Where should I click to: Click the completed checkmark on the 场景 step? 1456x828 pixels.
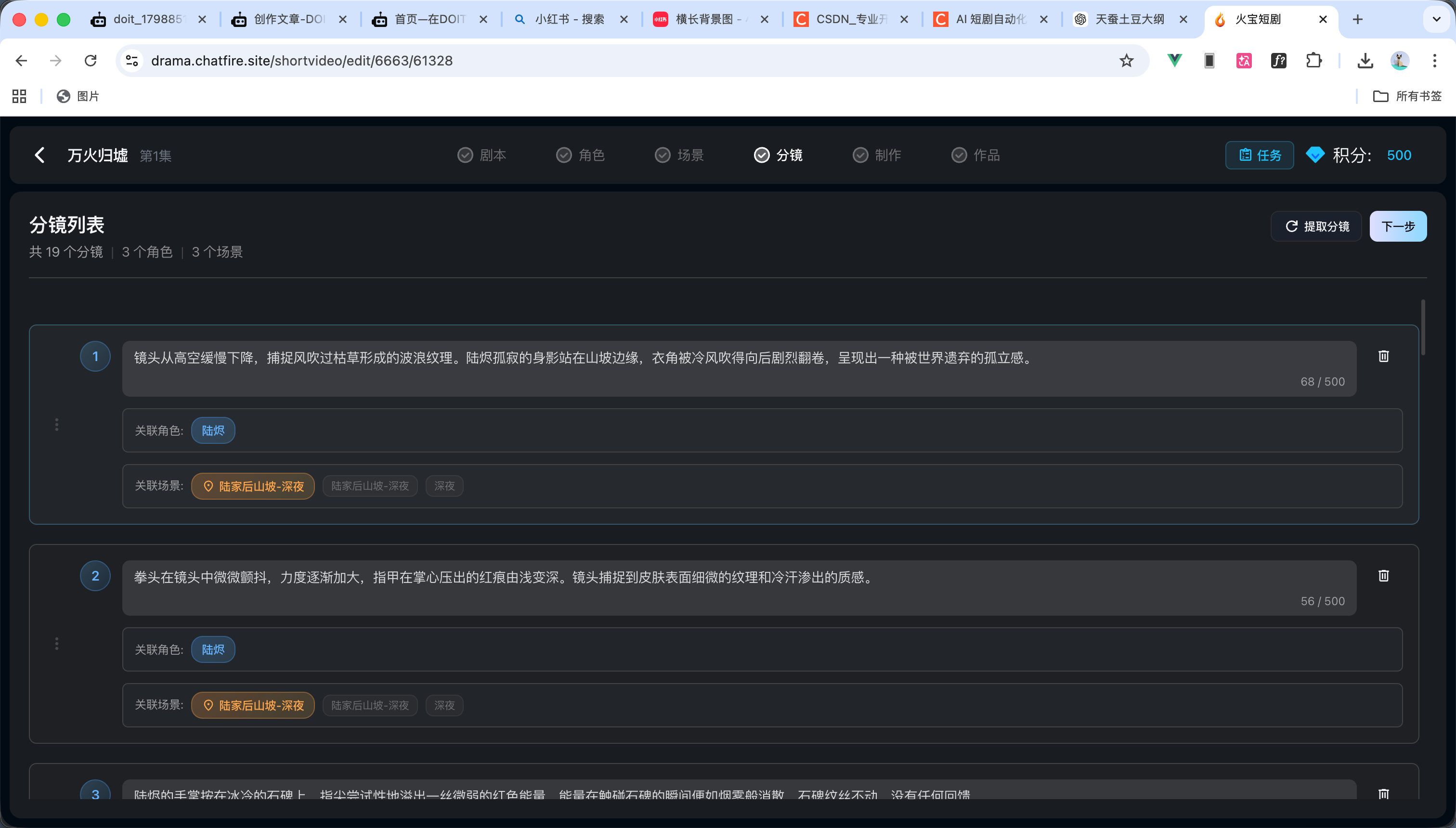click(662, 155)
